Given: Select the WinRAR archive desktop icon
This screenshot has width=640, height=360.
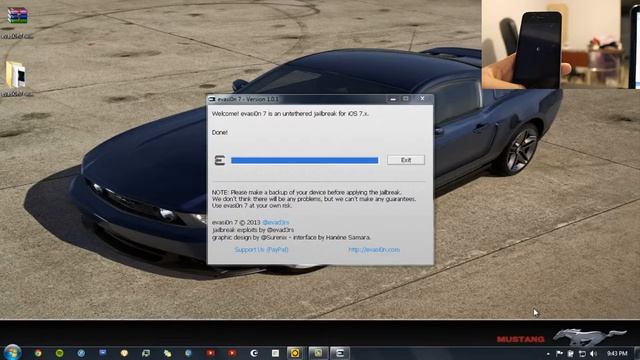Looking at the screenshot, I should coord(17,22).
